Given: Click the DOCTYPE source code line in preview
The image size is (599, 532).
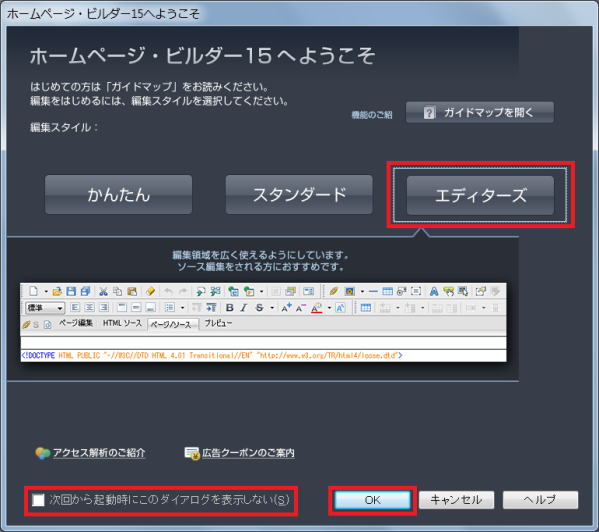Looking at the screenshot, I should coord(212,356).
